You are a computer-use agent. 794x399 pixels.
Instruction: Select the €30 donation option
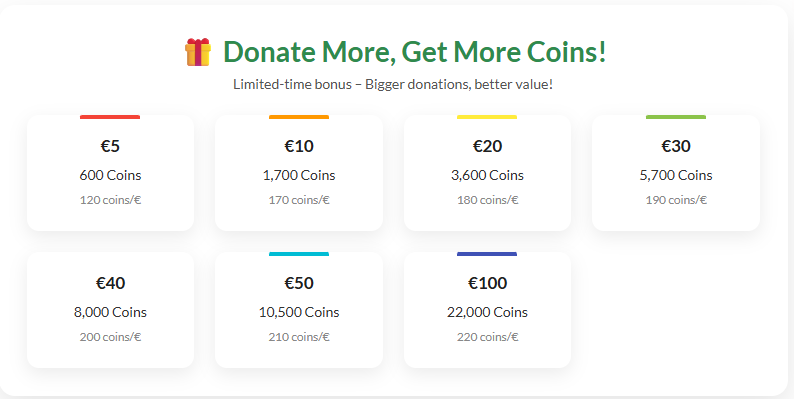click(676, 173)
